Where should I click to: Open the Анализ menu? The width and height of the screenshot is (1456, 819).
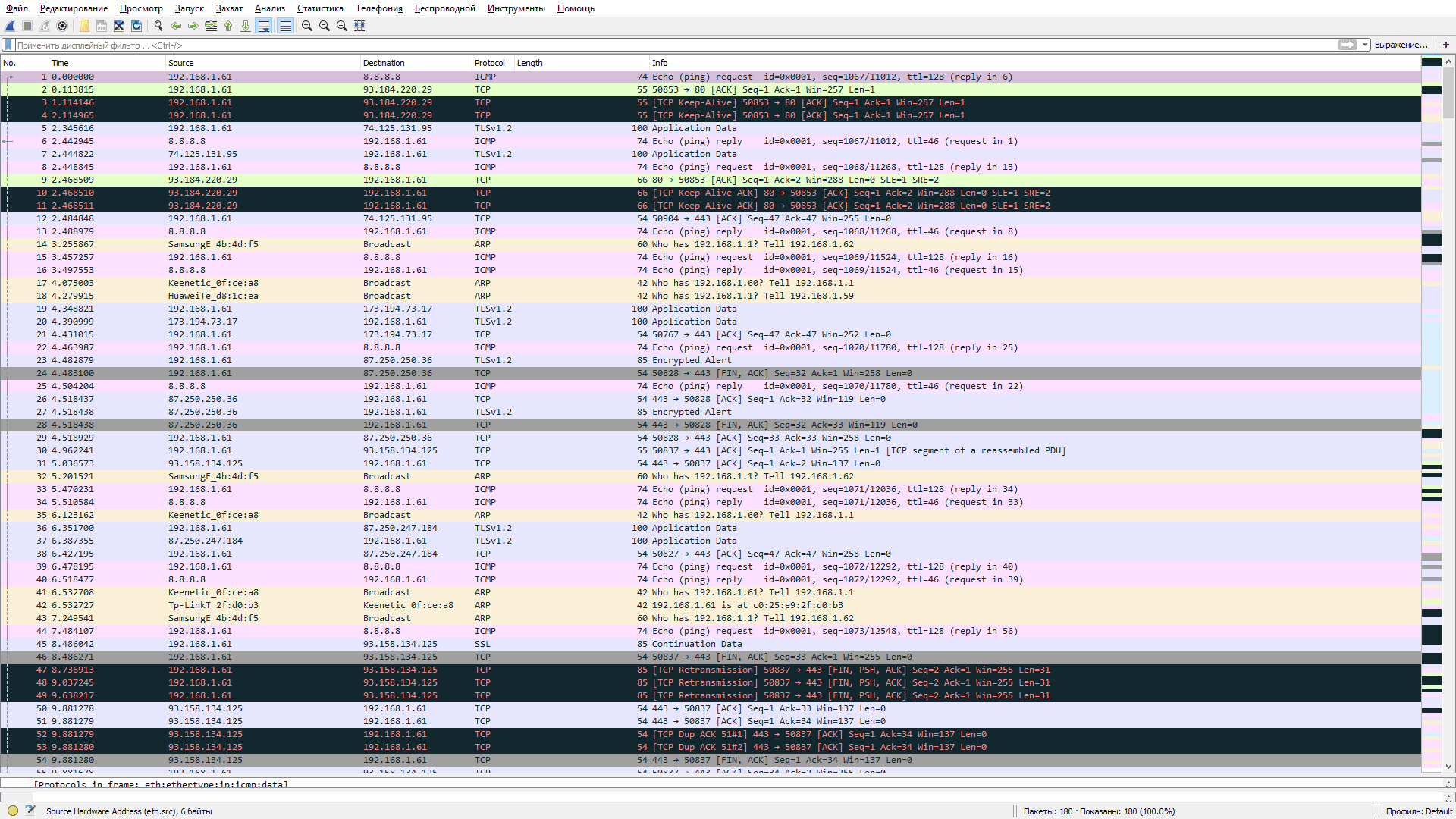[x=269, y=8]
